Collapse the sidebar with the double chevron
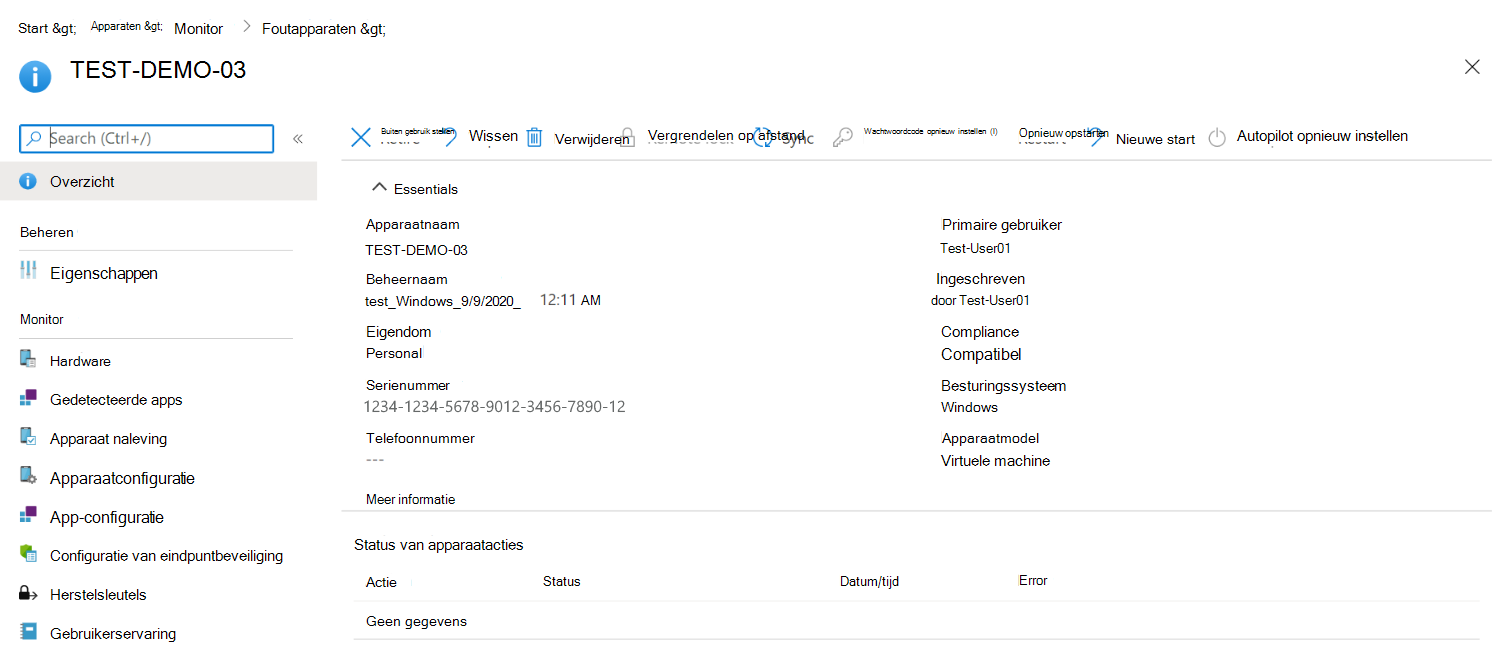Viewport: 1498px width, 672px height. (297, 139)
